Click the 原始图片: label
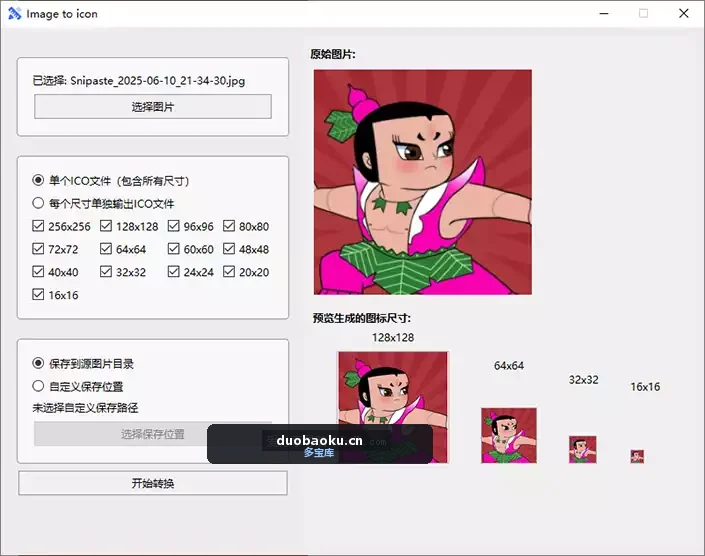The image size is (705, 556). (x=333, y=54)
